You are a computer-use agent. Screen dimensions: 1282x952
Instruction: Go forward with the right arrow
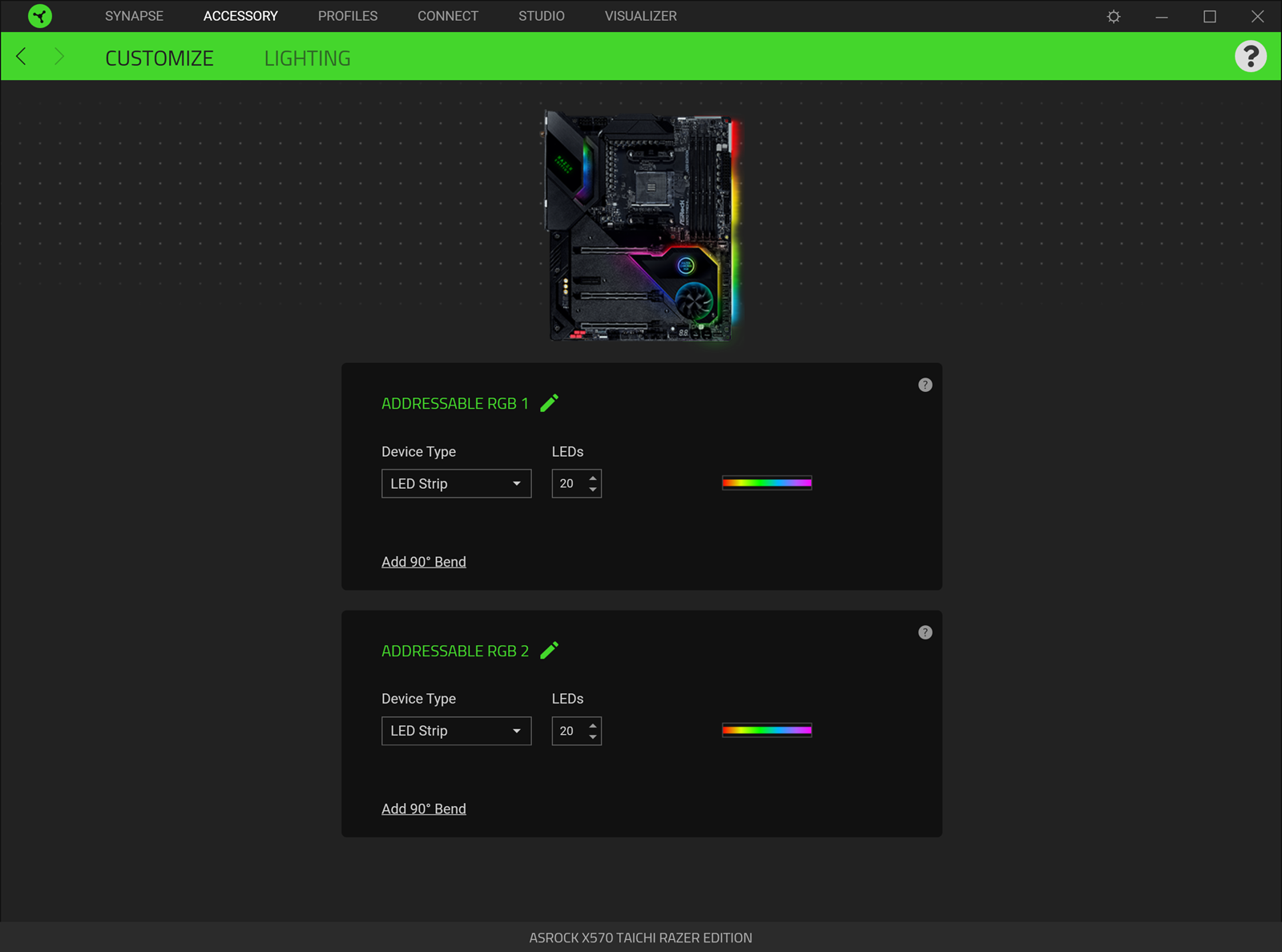coord(58,56)
